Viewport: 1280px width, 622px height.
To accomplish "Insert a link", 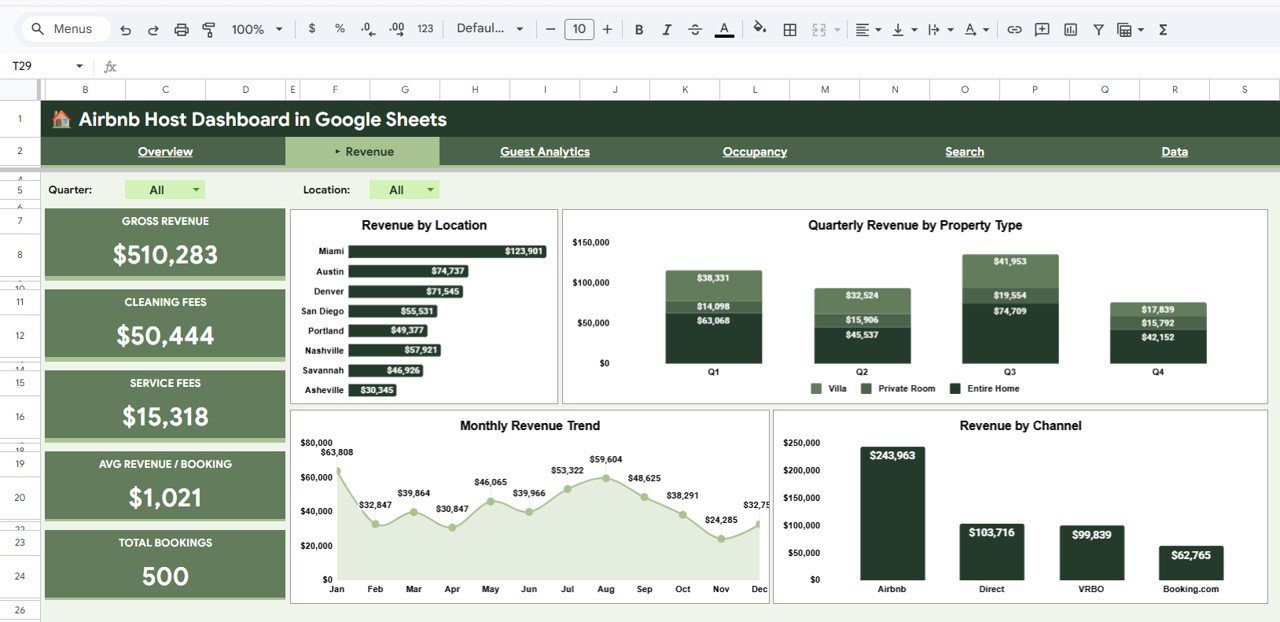I will point(1013,29).
